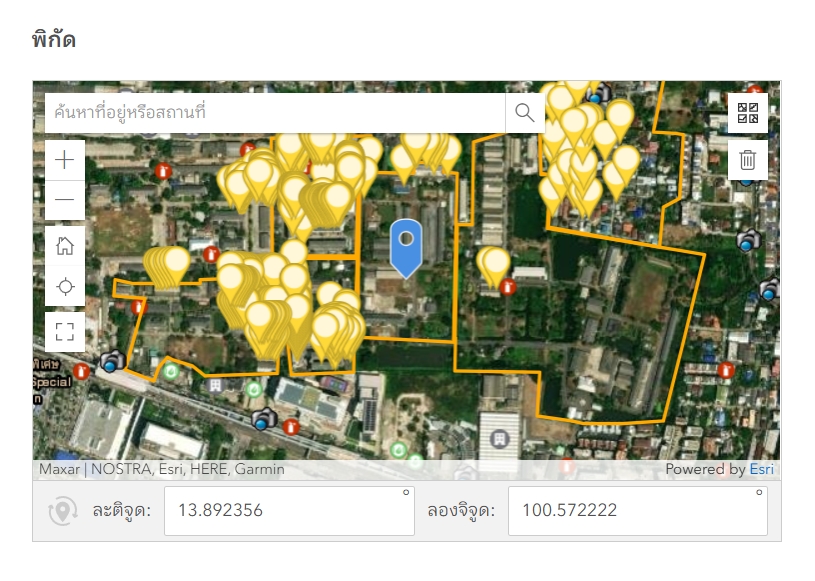Click the camera marker below the trash button
Screen dimensions: 815x581
point(748,240)
